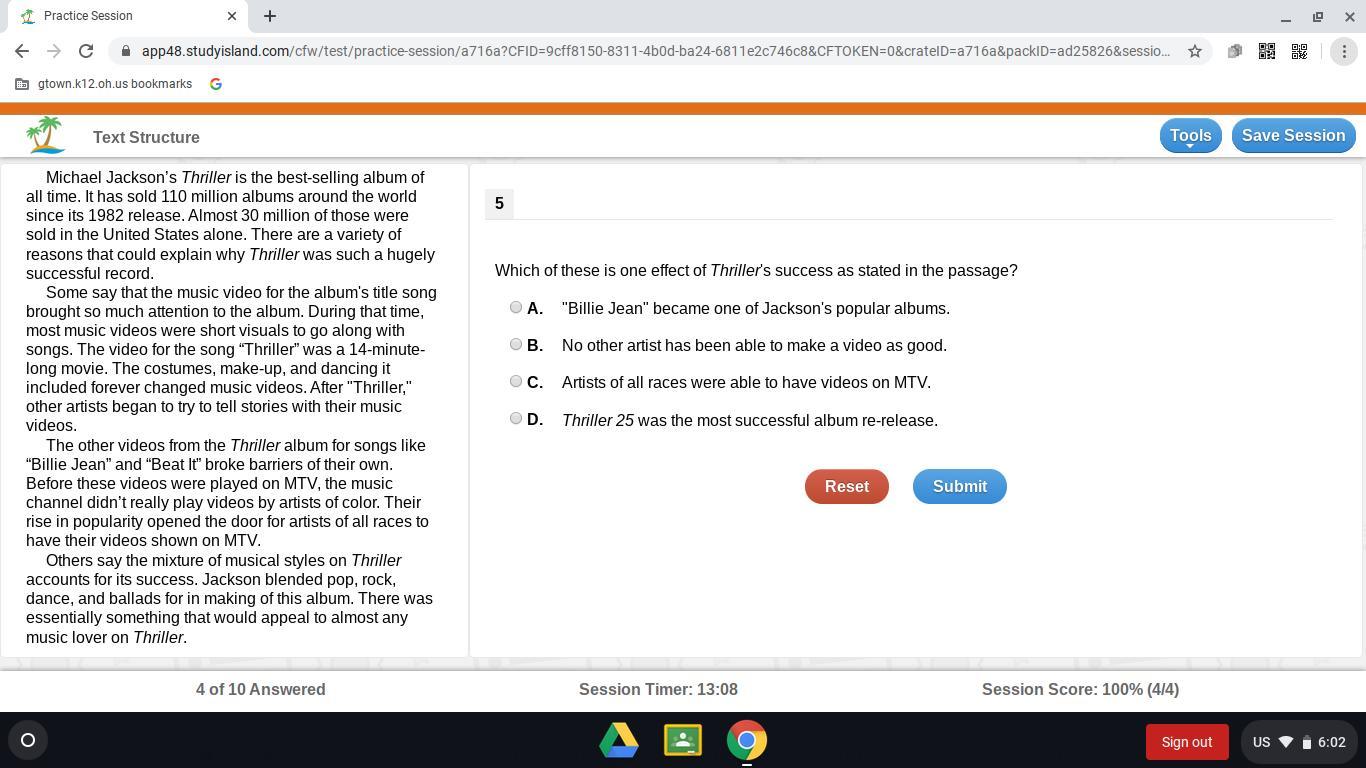
Task: Open the new tab plus button
Action: [x=270, y=16]
